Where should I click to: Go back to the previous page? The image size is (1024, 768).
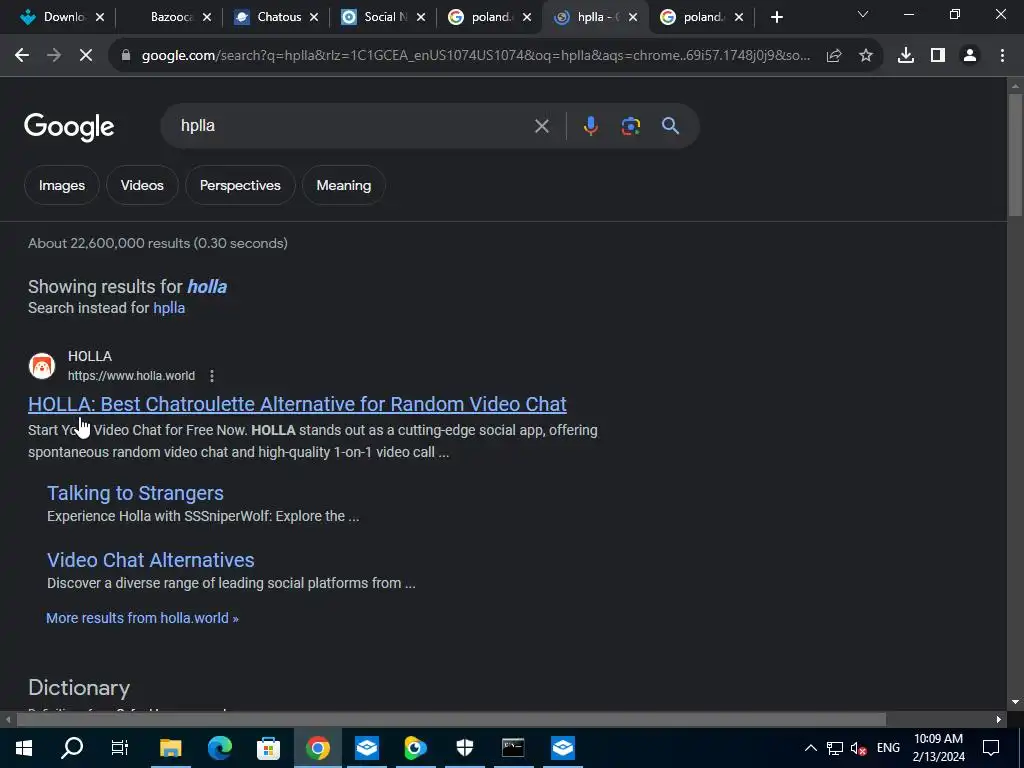tap(22, 56)
